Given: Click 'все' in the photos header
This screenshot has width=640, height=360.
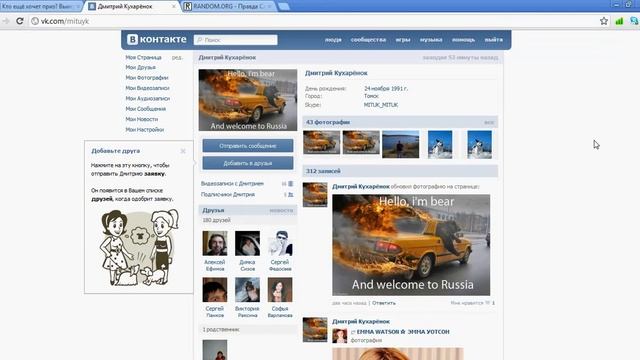Looking at the screenshot, I should pyautogui.click(x=489, y=122).
